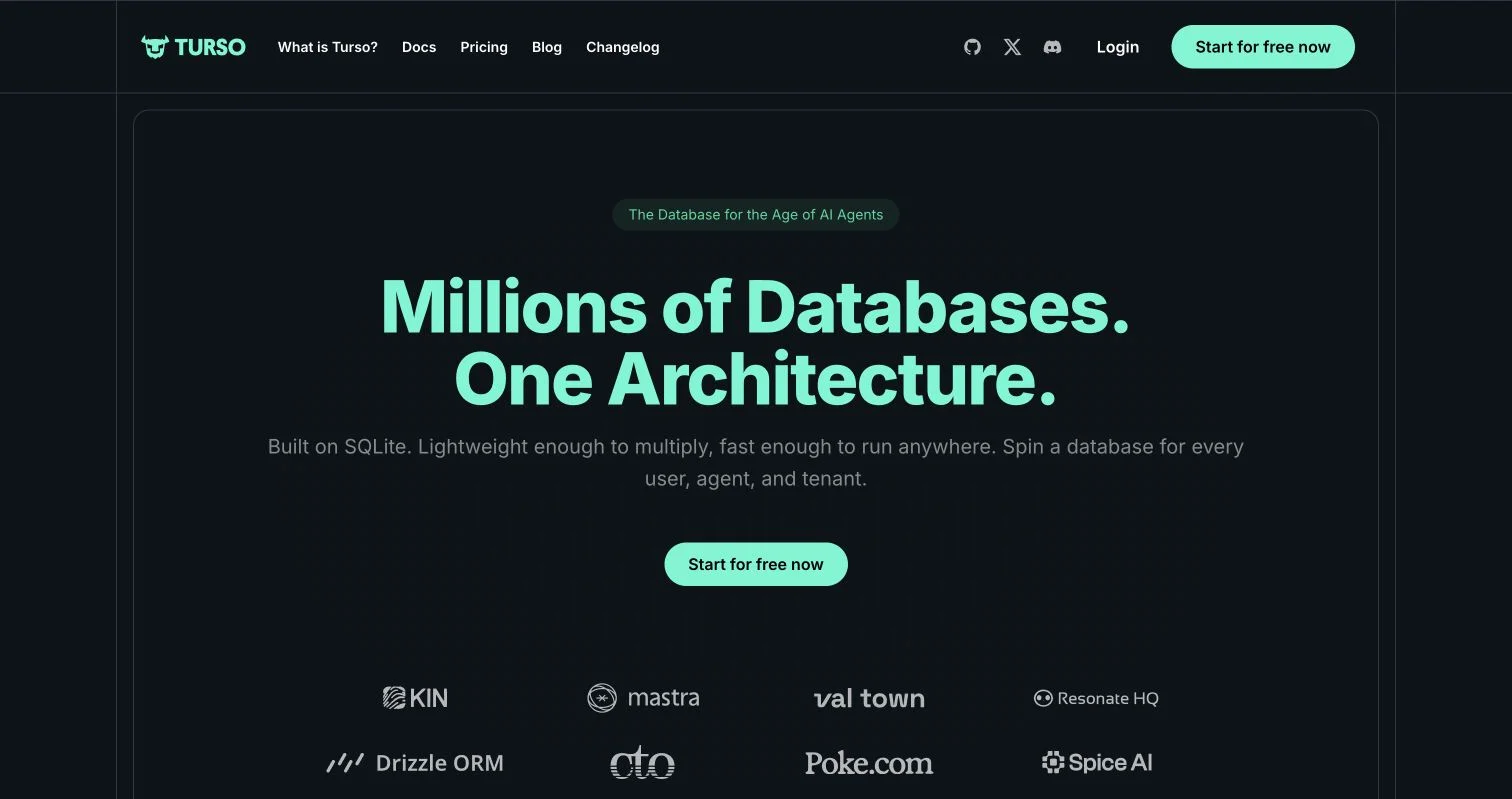Open the Changelog nav link
The image size is (1512, 799).
pyautogui.click(x=623, y=47)
